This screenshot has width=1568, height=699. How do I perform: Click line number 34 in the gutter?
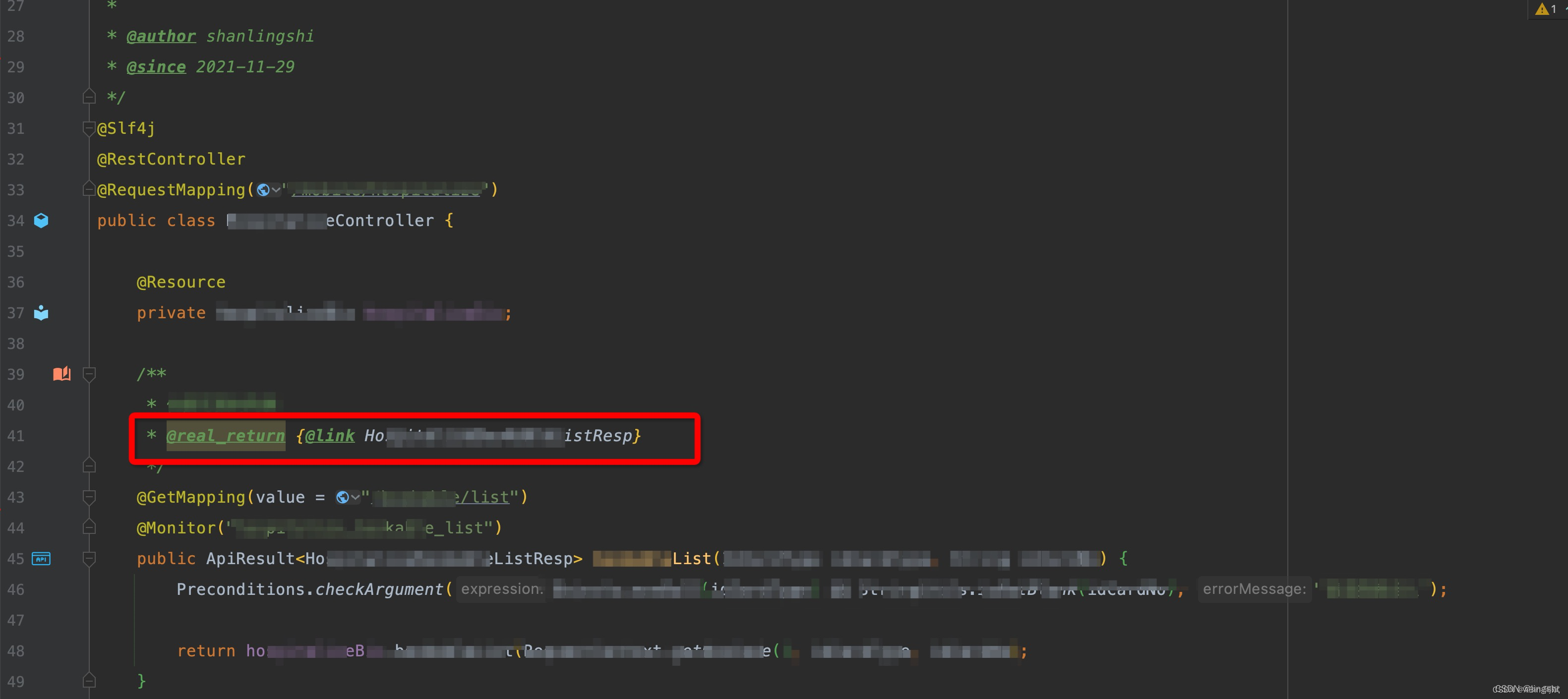coord(16,221)
